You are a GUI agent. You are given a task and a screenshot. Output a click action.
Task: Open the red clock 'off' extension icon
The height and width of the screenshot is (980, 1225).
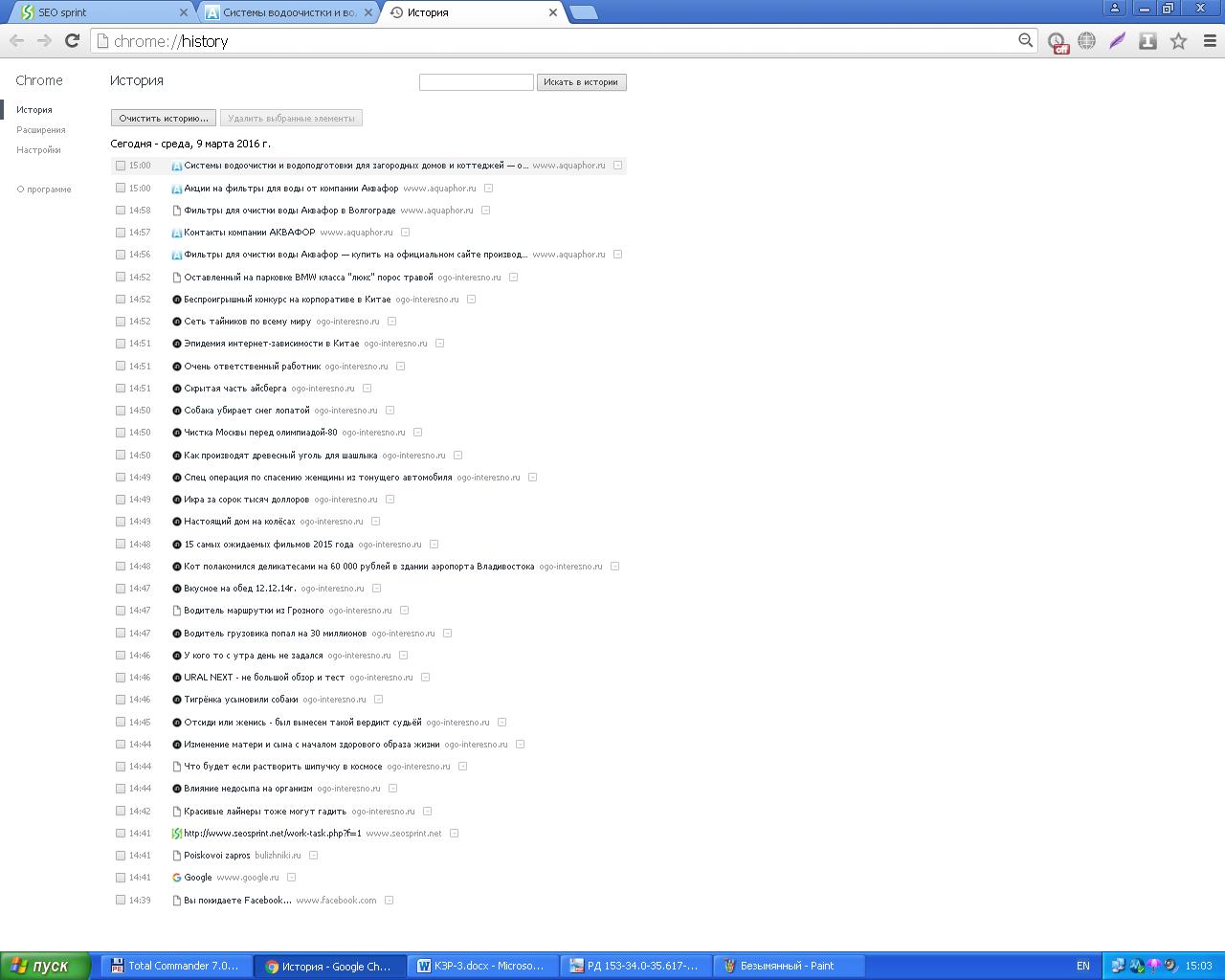pyautogui.click(x=1057, y=41)
